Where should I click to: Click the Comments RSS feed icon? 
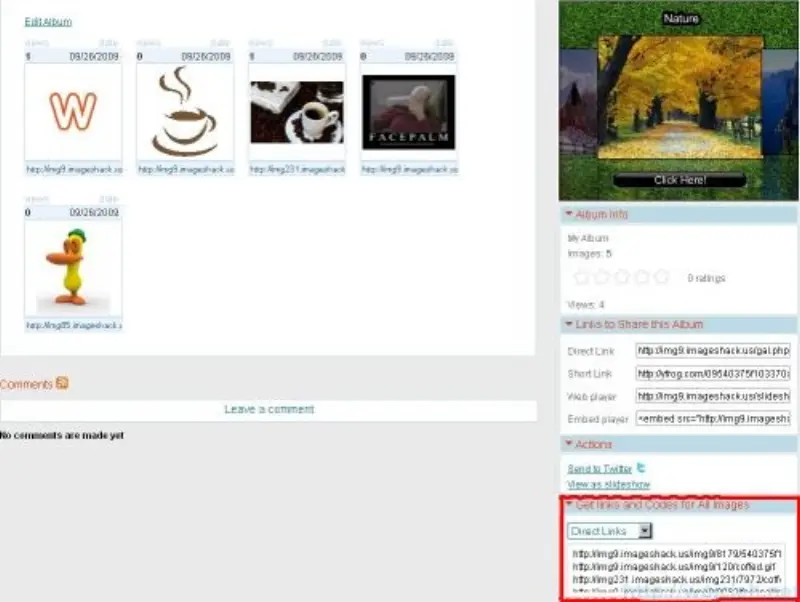click(62, 383)
